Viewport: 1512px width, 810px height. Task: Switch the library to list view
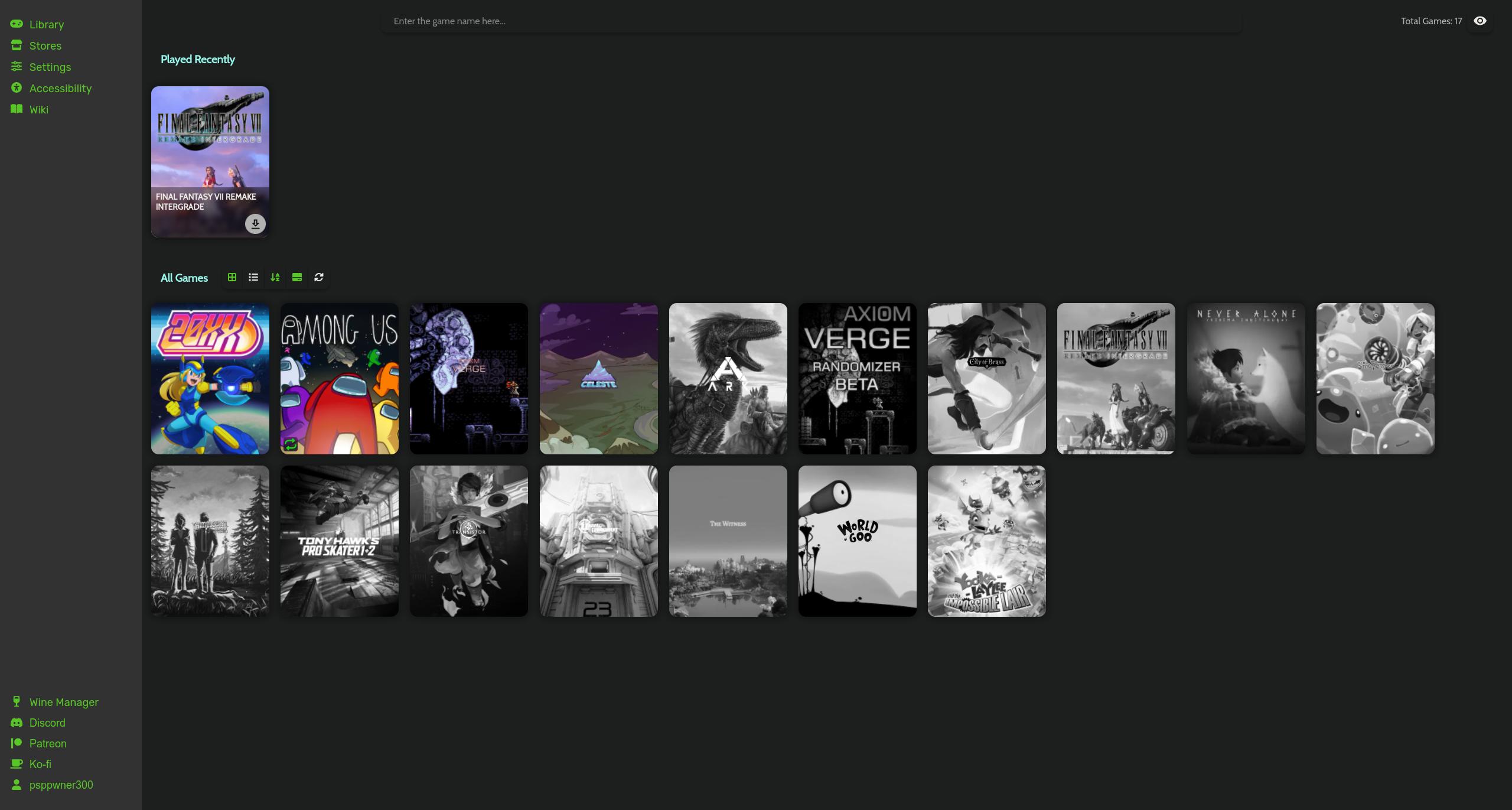coord(253,277)
